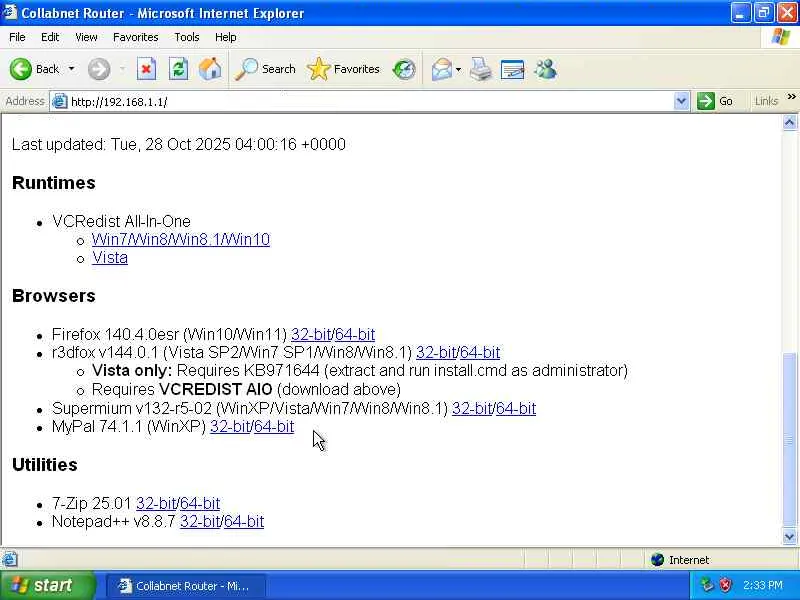Click the scrollbar up arrow
The height and width of the screenshot is (600, 800).
(x=789, y=122)
